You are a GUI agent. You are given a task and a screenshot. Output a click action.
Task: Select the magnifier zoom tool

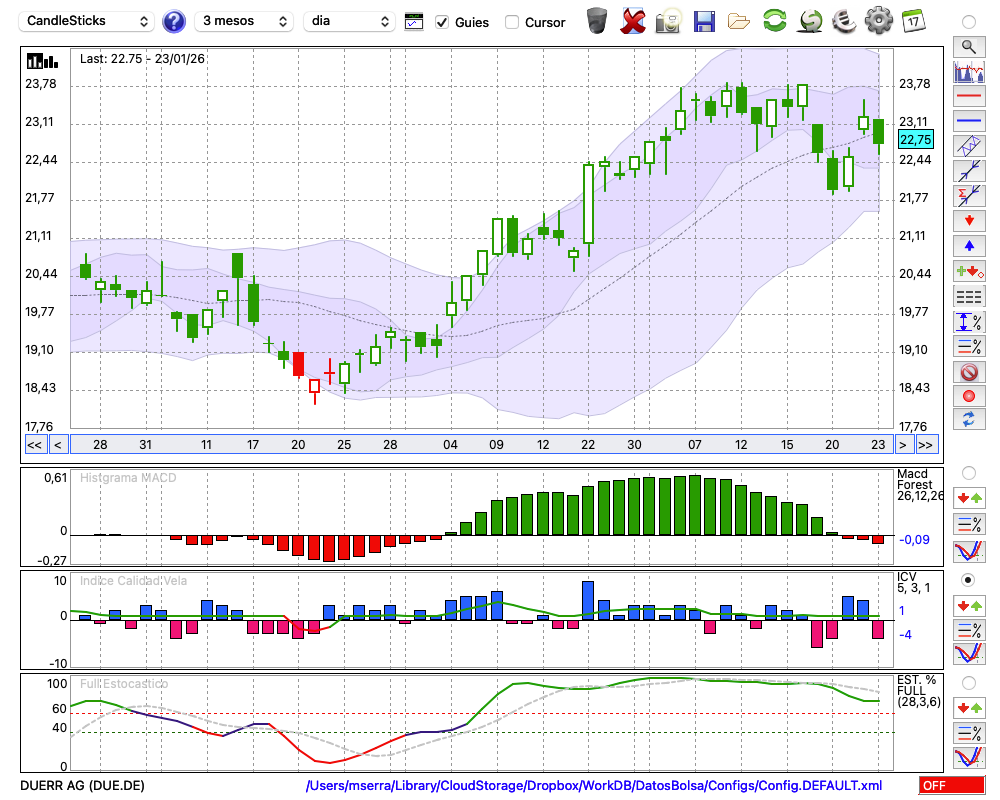(x=968, y=46)
